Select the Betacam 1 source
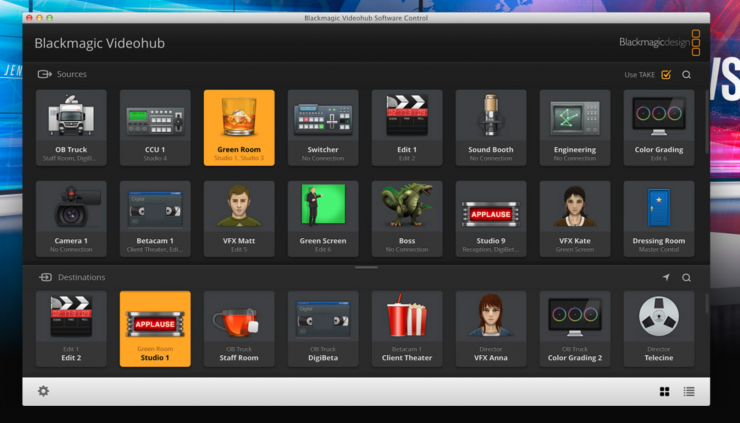Viewport: 740px width, 423px height. (x=155, y=219)
